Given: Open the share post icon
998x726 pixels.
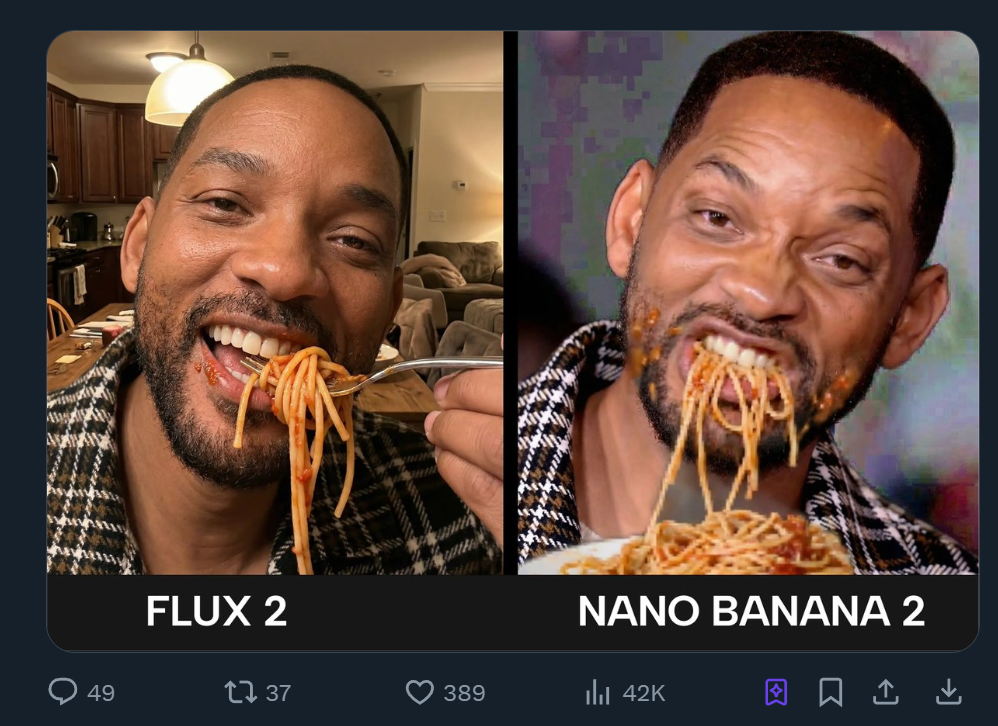Looking at the screenshot, I should click(x=885, y=692).
